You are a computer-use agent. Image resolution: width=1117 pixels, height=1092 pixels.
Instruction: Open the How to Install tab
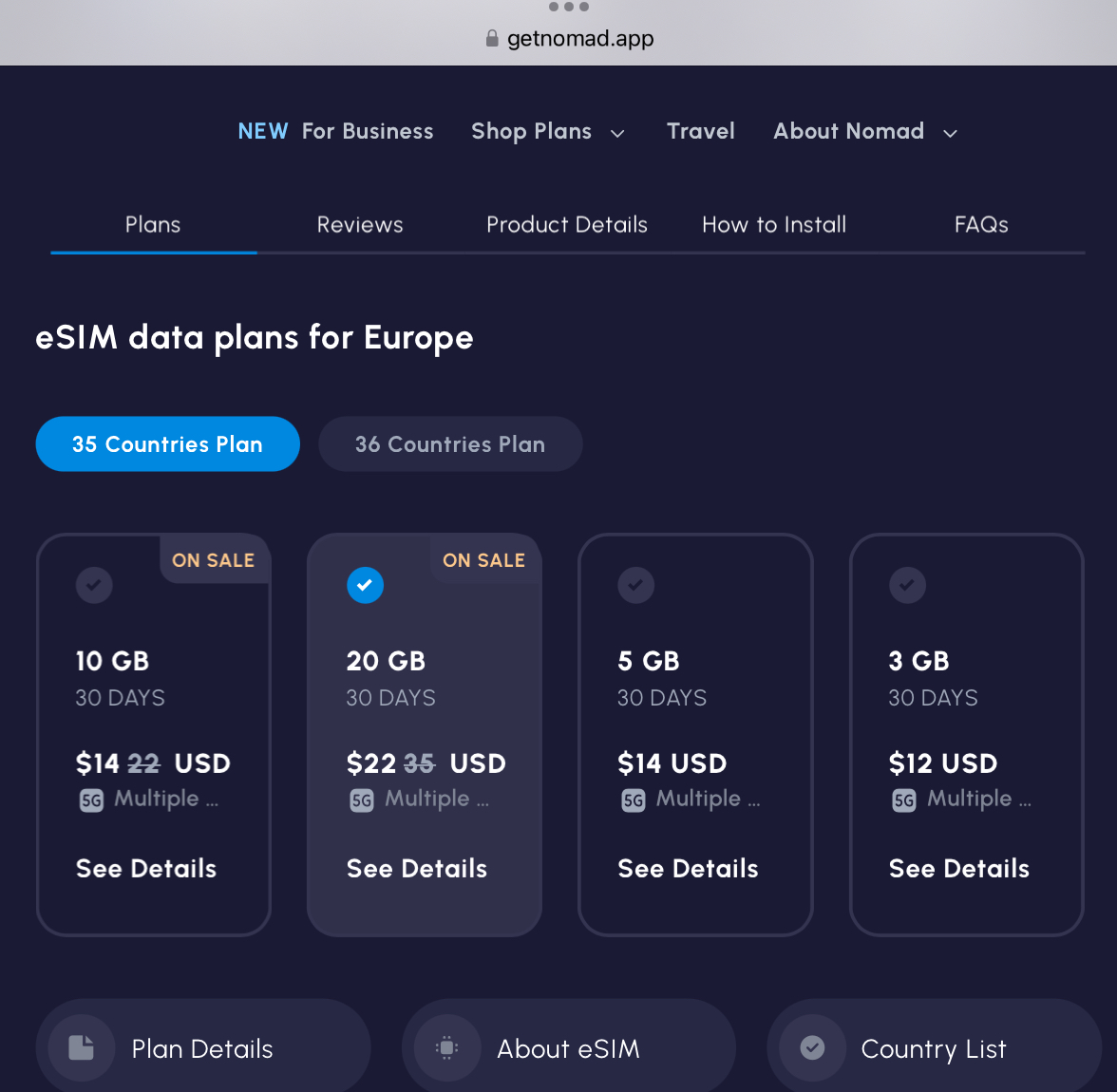click(774, 225)
